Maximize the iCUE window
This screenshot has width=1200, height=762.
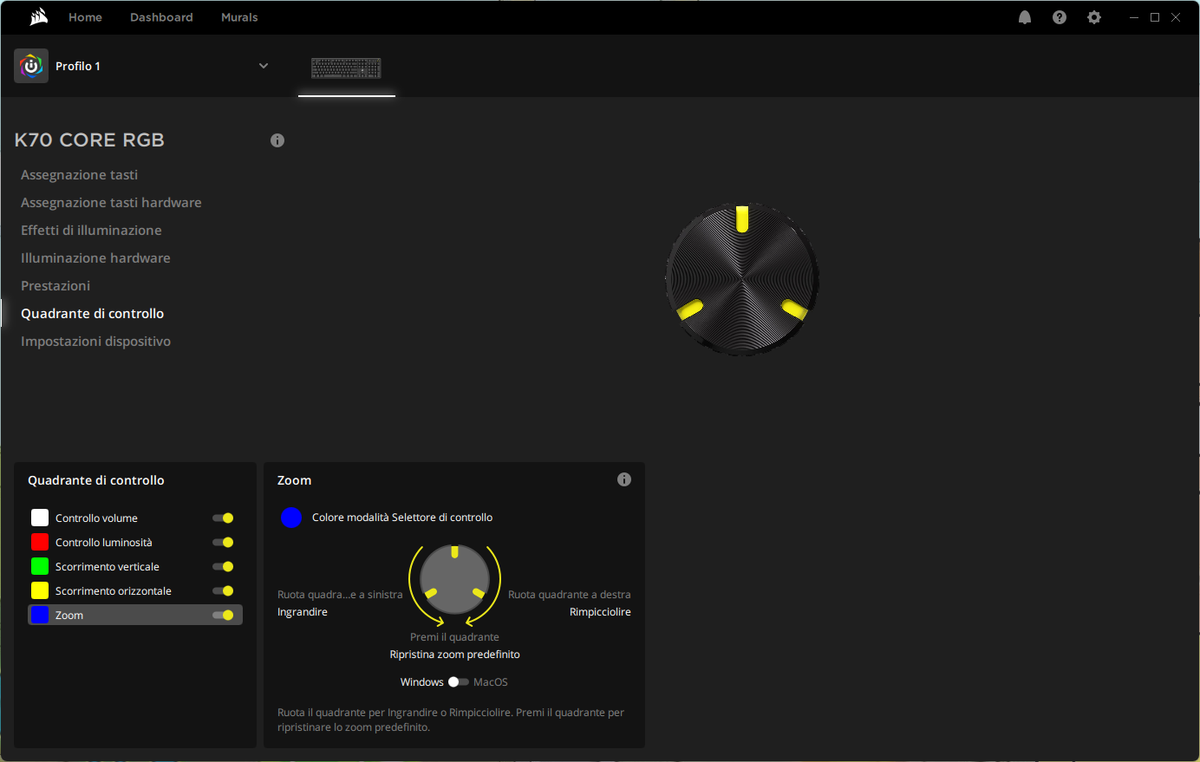click(1155, 17)
